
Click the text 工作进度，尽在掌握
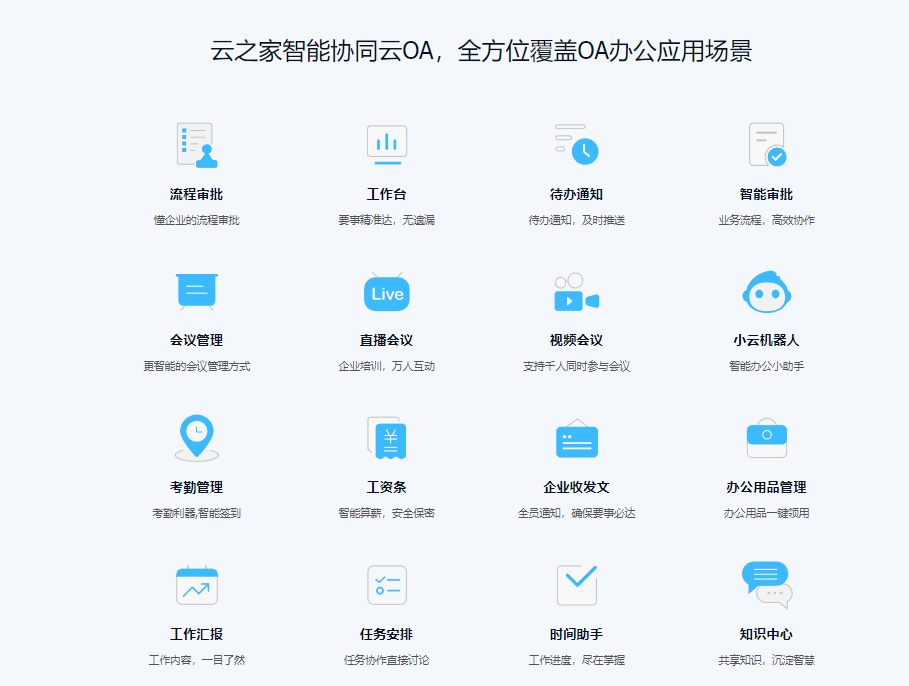pos(576,660)
